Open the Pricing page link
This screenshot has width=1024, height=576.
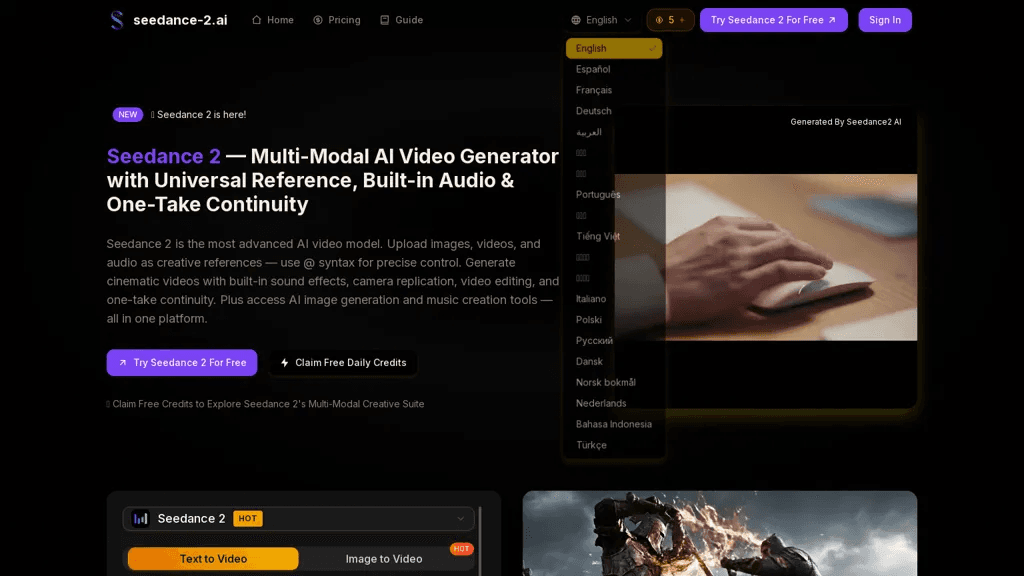tap(336, 20)
